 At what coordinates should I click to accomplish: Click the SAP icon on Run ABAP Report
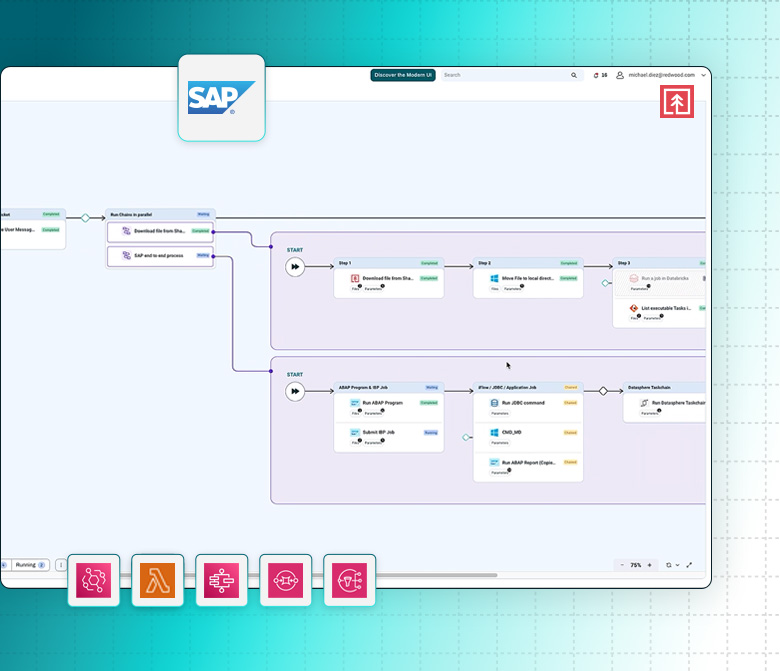pyautogui.click(x=494, y=462)
